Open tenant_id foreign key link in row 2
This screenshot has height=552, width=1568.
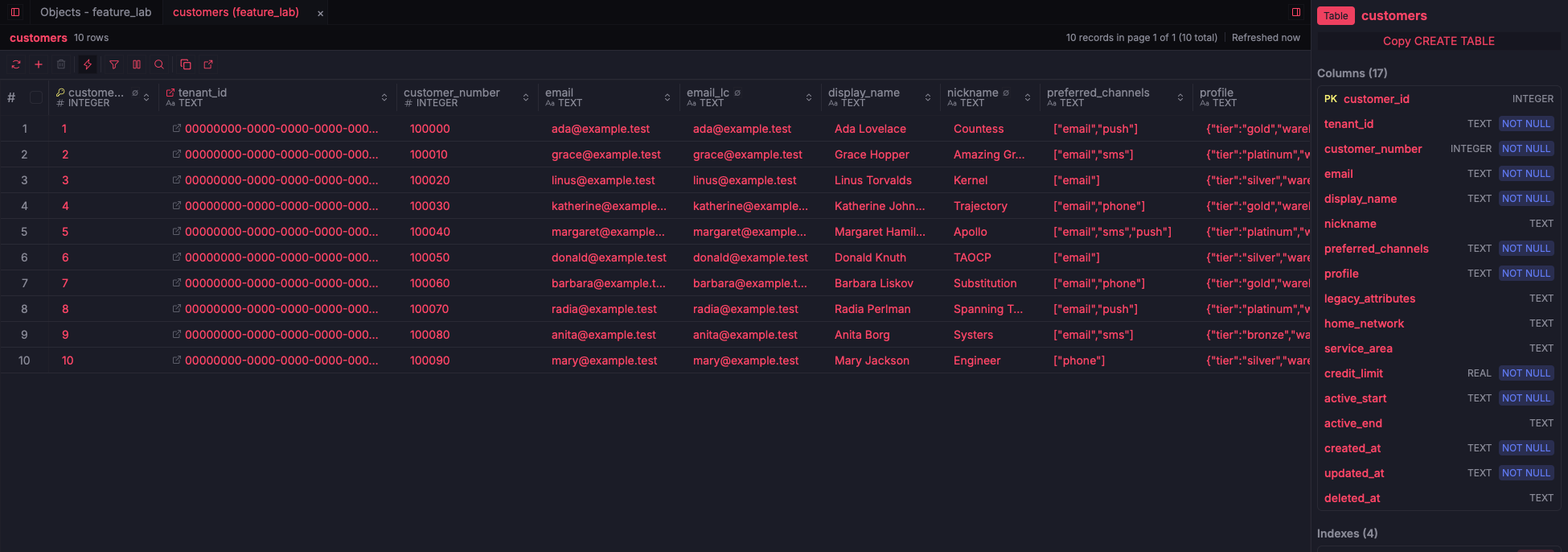coord(176,154)
